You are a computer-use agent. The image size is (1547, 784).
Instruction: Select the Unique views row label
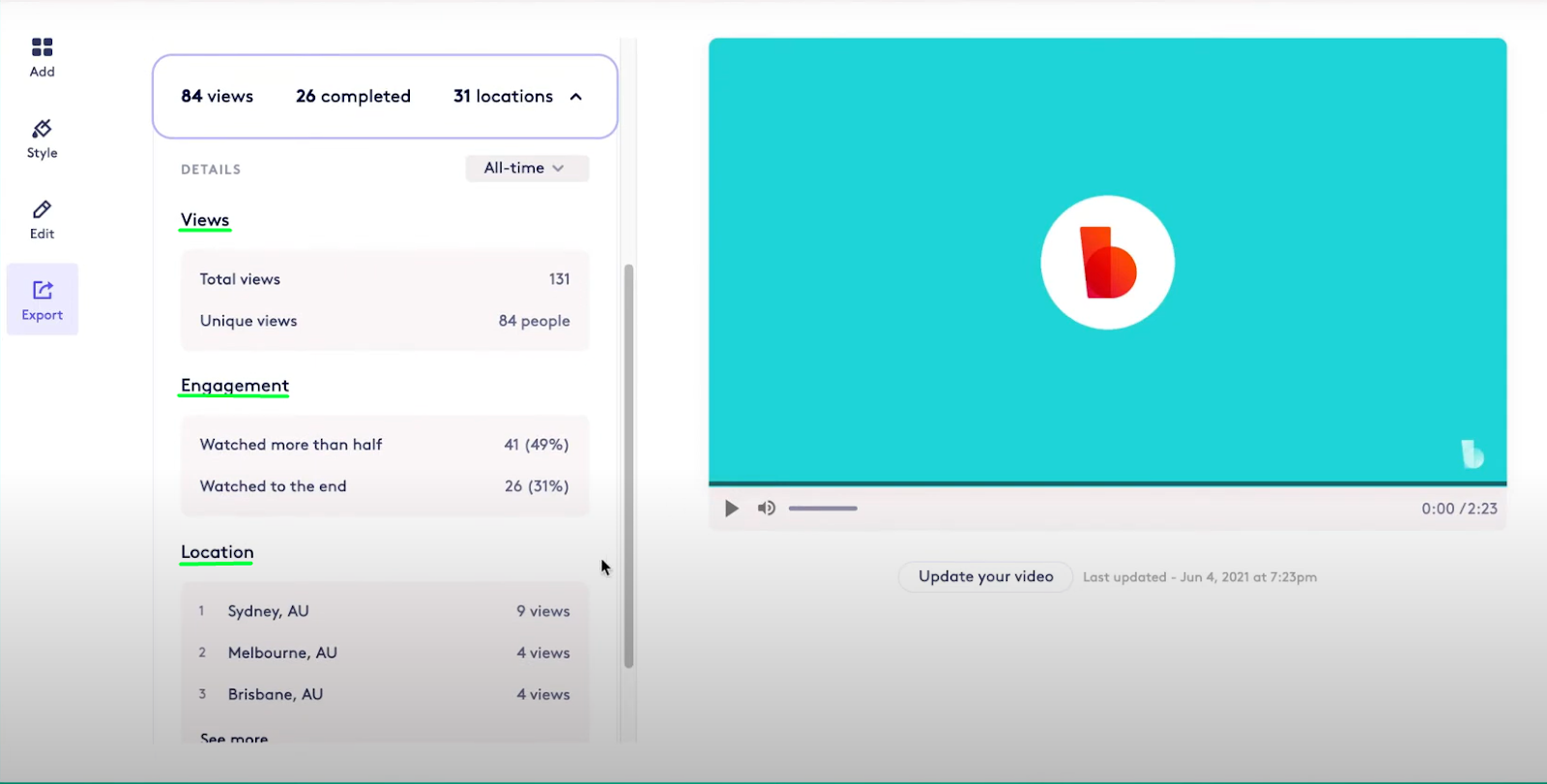point(248,321)
